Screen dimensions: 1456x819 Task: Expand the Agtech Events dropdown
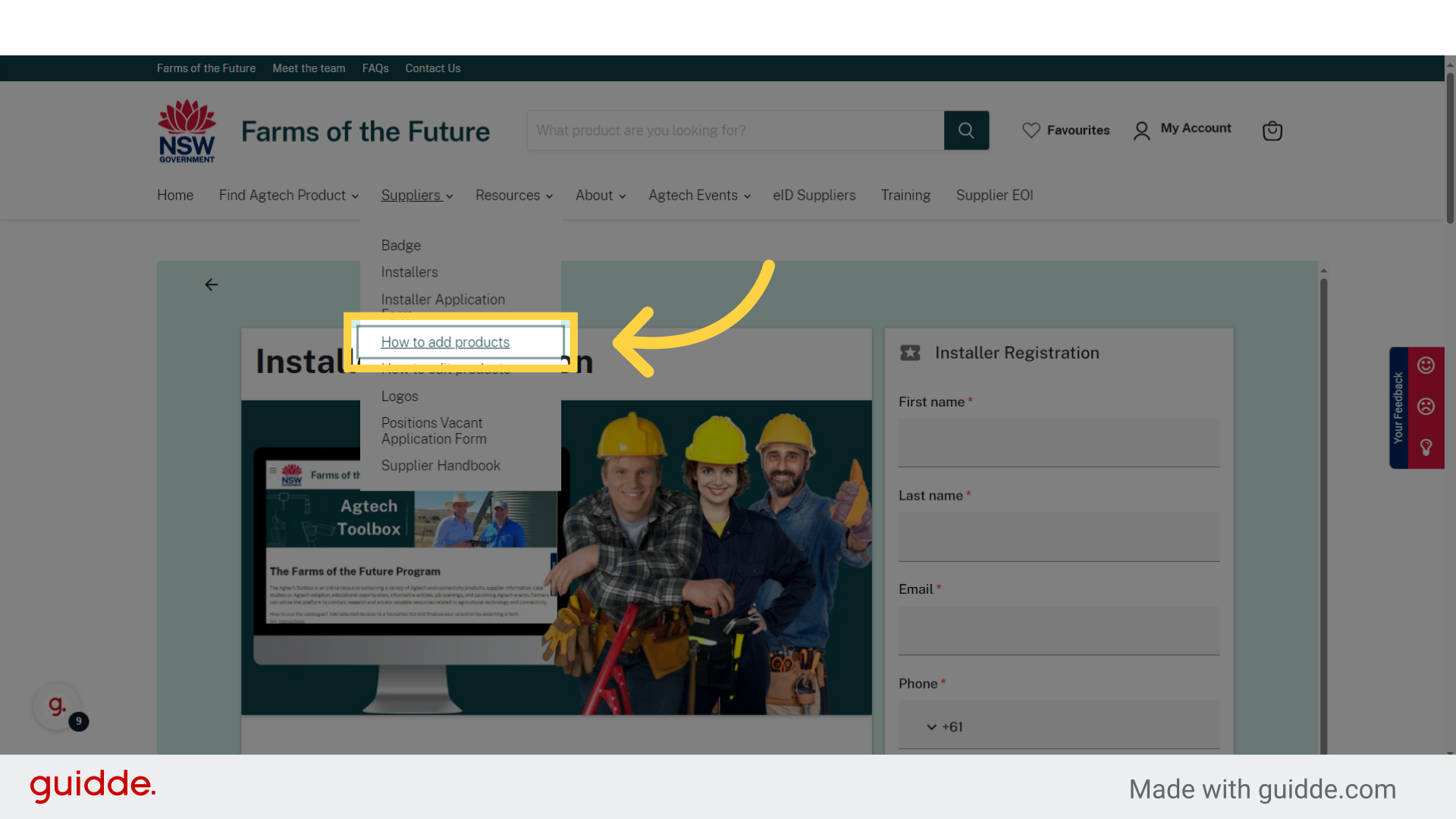tap(699, 195)
